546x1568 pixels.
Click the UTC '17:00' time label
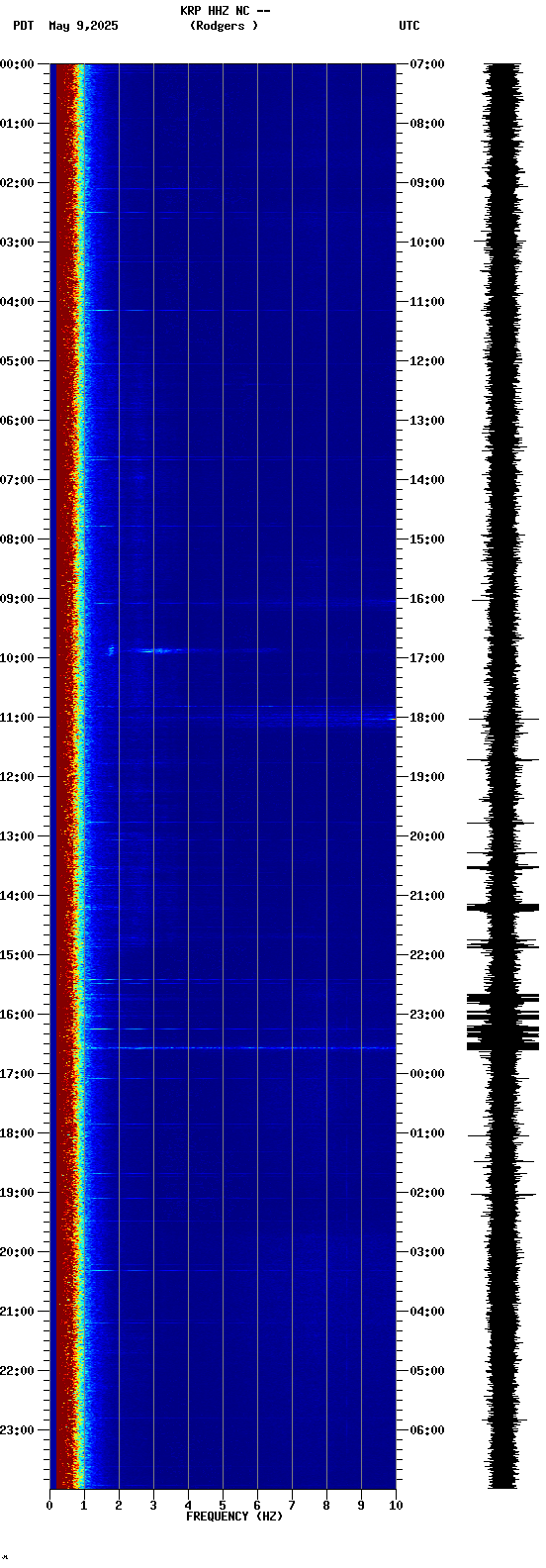[427, 658]
